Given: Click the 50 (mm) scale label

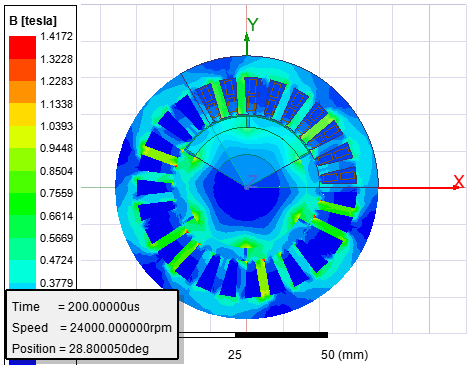Looking at the screenshot, I should coord(344,355).
